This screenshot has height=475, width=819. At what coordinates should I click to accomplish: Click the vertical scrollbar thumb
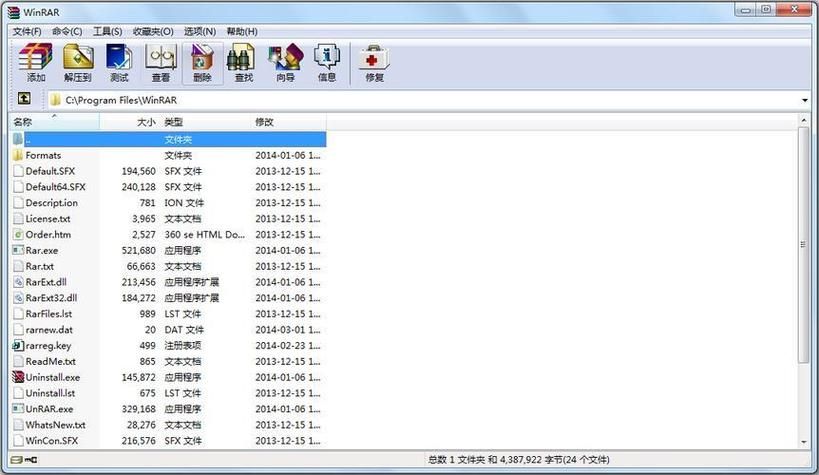tap(803, 244)
